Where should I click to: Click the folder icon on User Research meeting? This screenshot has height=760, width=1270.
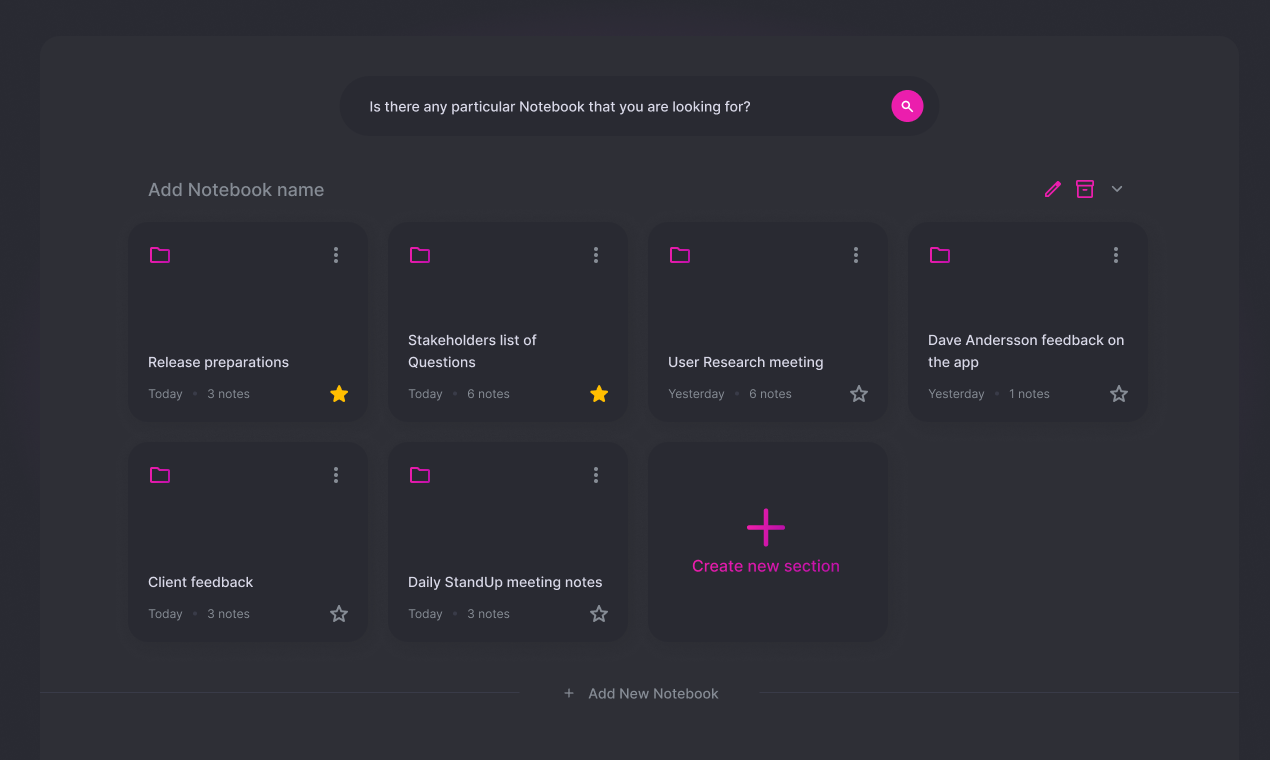[680, 255]
